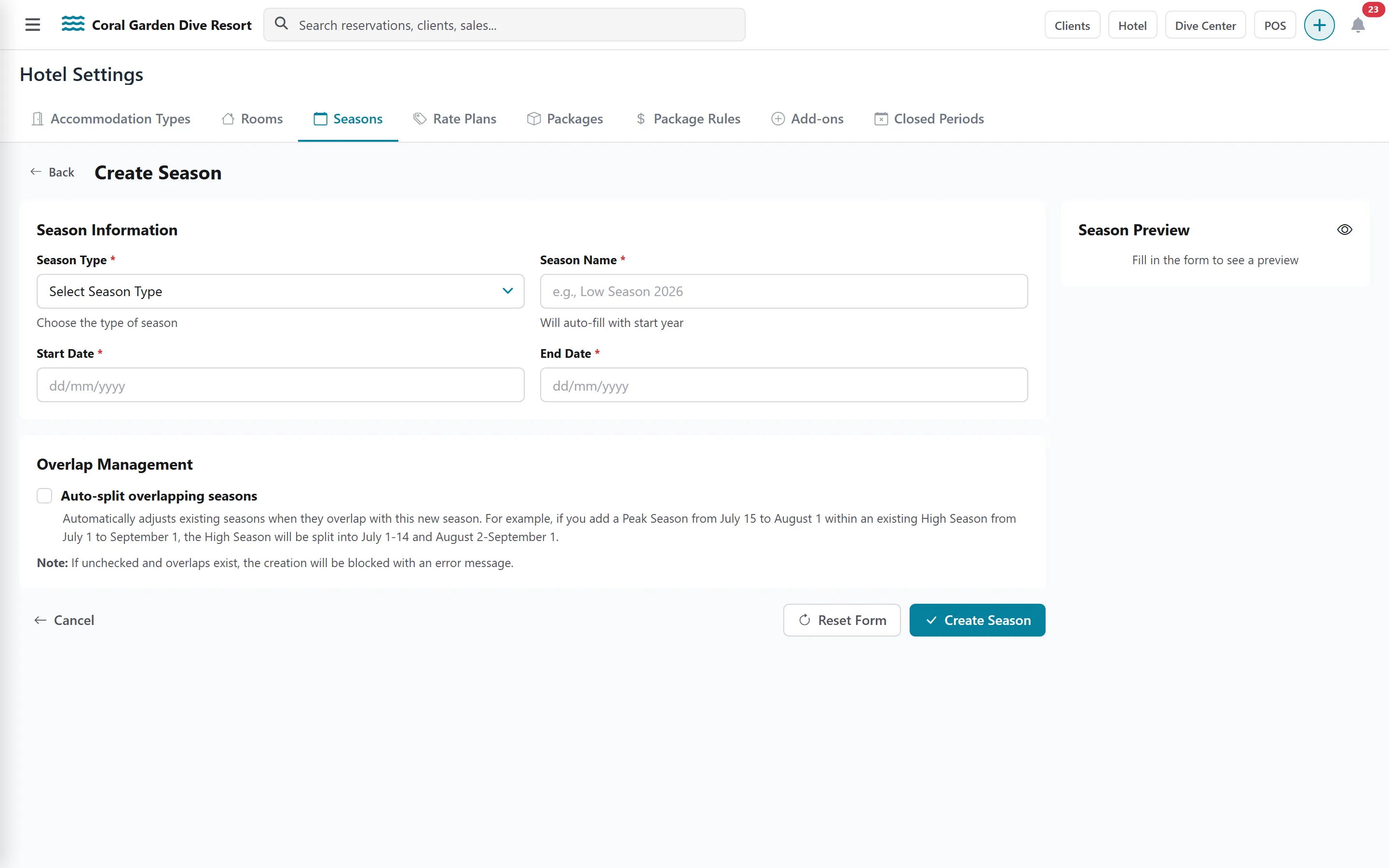View the Closed Periods tab
Viewport: 1389px width, 868px height.
click(929, 119)
